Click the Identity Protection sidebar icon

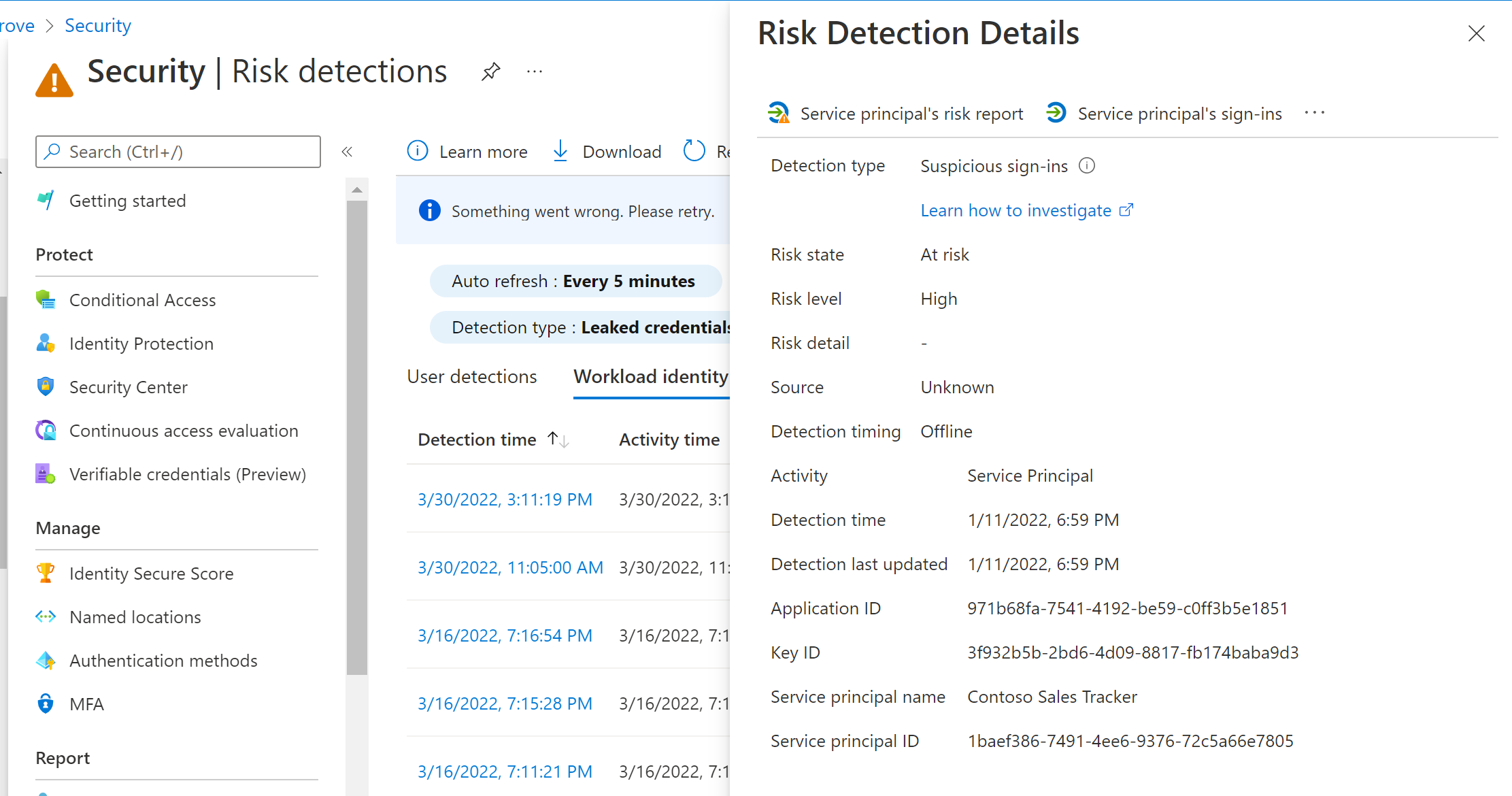pyautogui.click(x=46, y=343)
